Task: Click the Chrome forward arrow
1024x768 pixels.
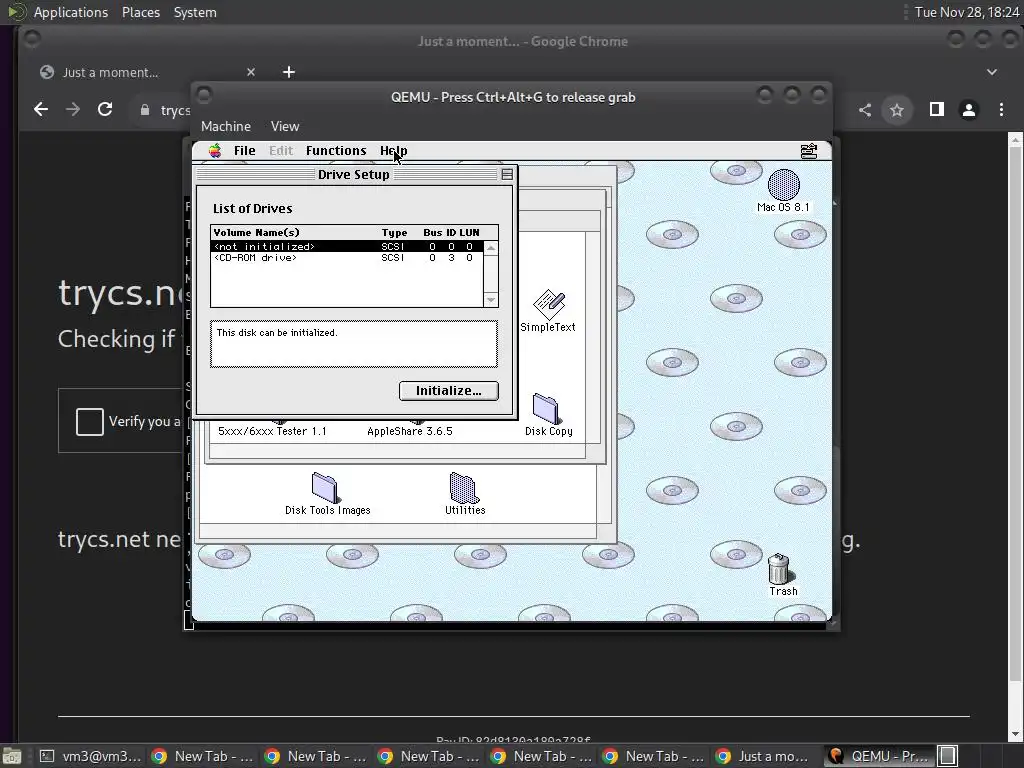Action: click(72, 109)
